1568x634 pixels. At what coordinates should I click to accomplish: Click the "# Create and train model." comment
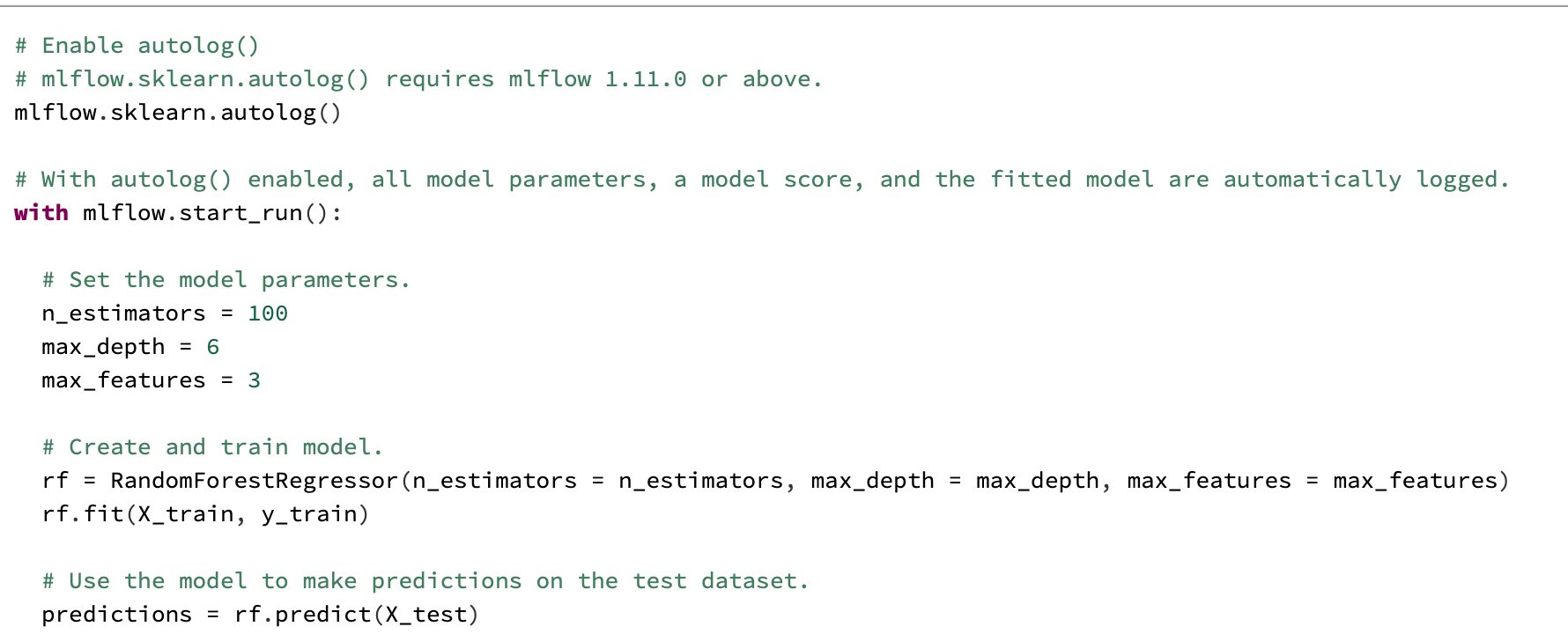click(212, 447)
